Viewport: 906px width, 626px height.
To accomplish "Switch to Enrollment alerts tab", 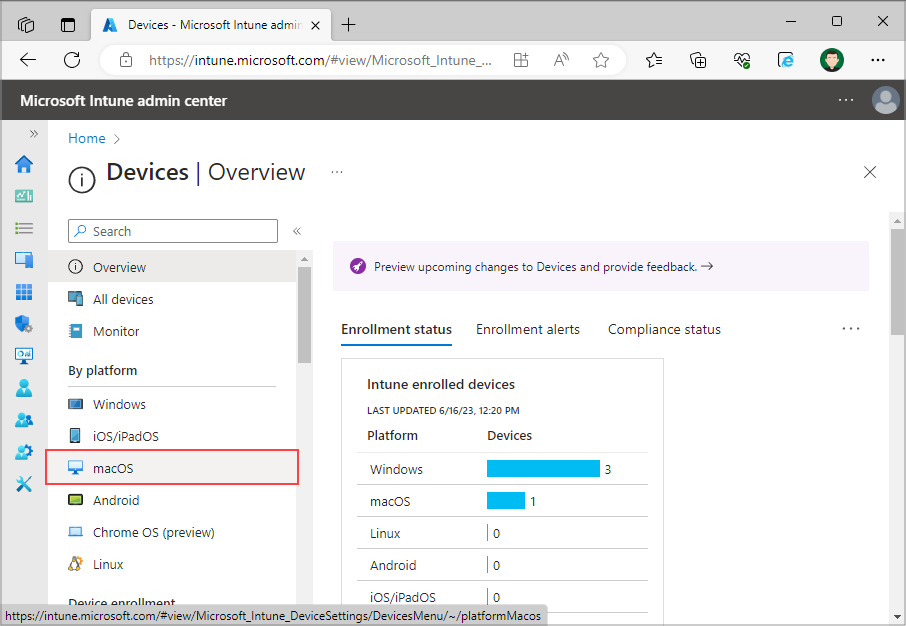I will tap(528, 329).
